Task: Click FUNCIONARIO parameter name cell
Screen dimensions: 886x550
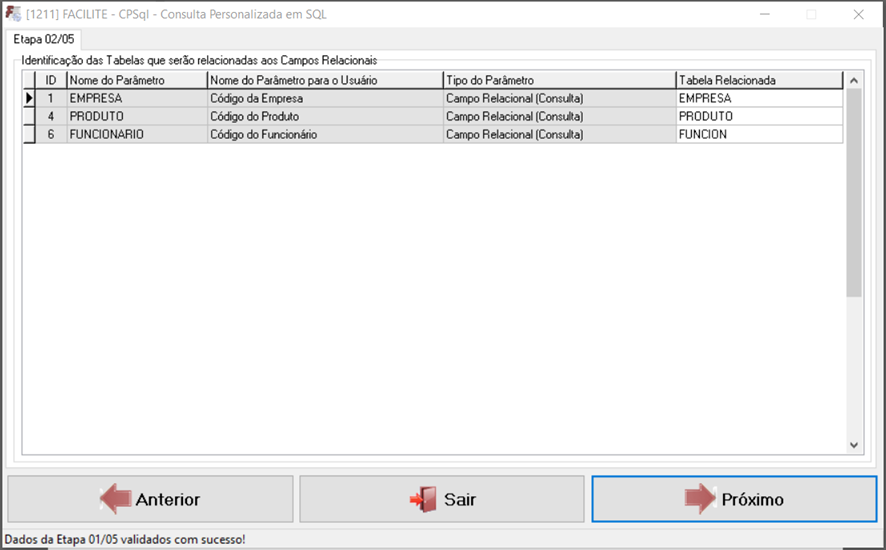Action: point(137,135)
